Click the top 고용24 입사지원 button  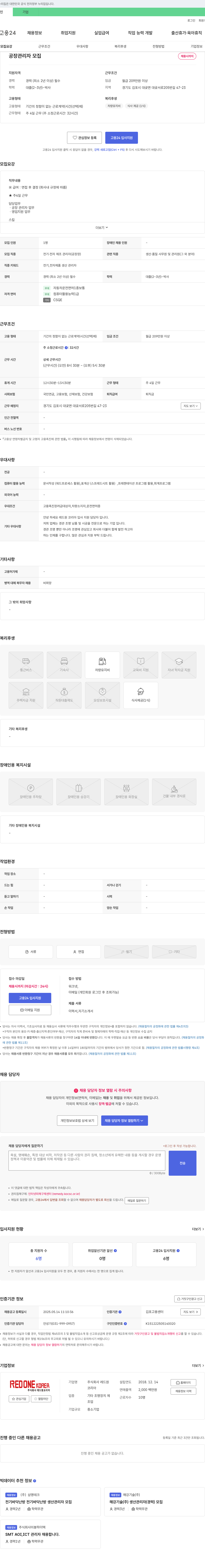tap(122, 138)
